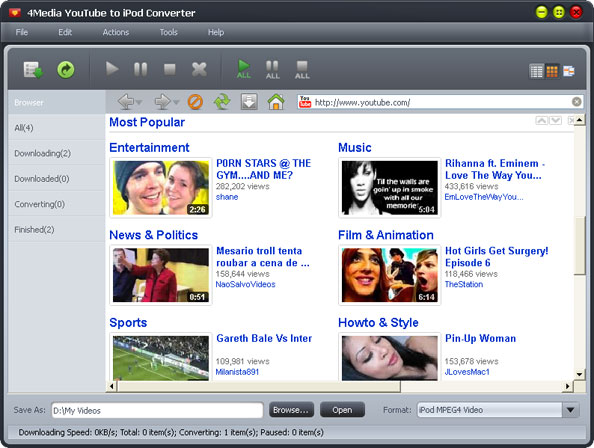This screenshot has height=448, width=594.
Task: Open the Edit menu
Action: pos(65,32)
